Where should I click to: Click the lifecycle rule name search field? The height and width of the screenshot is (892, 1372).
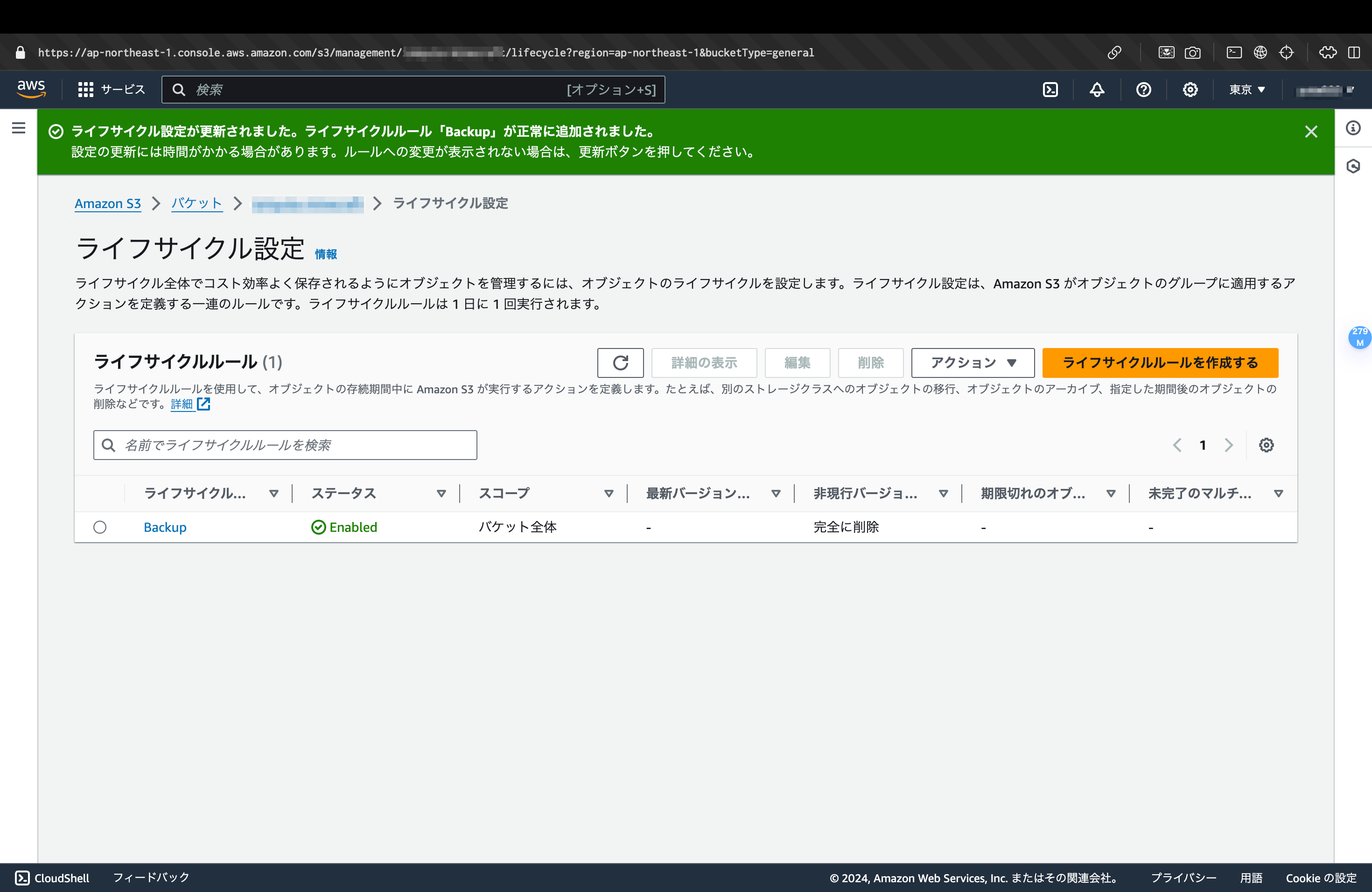285,444
